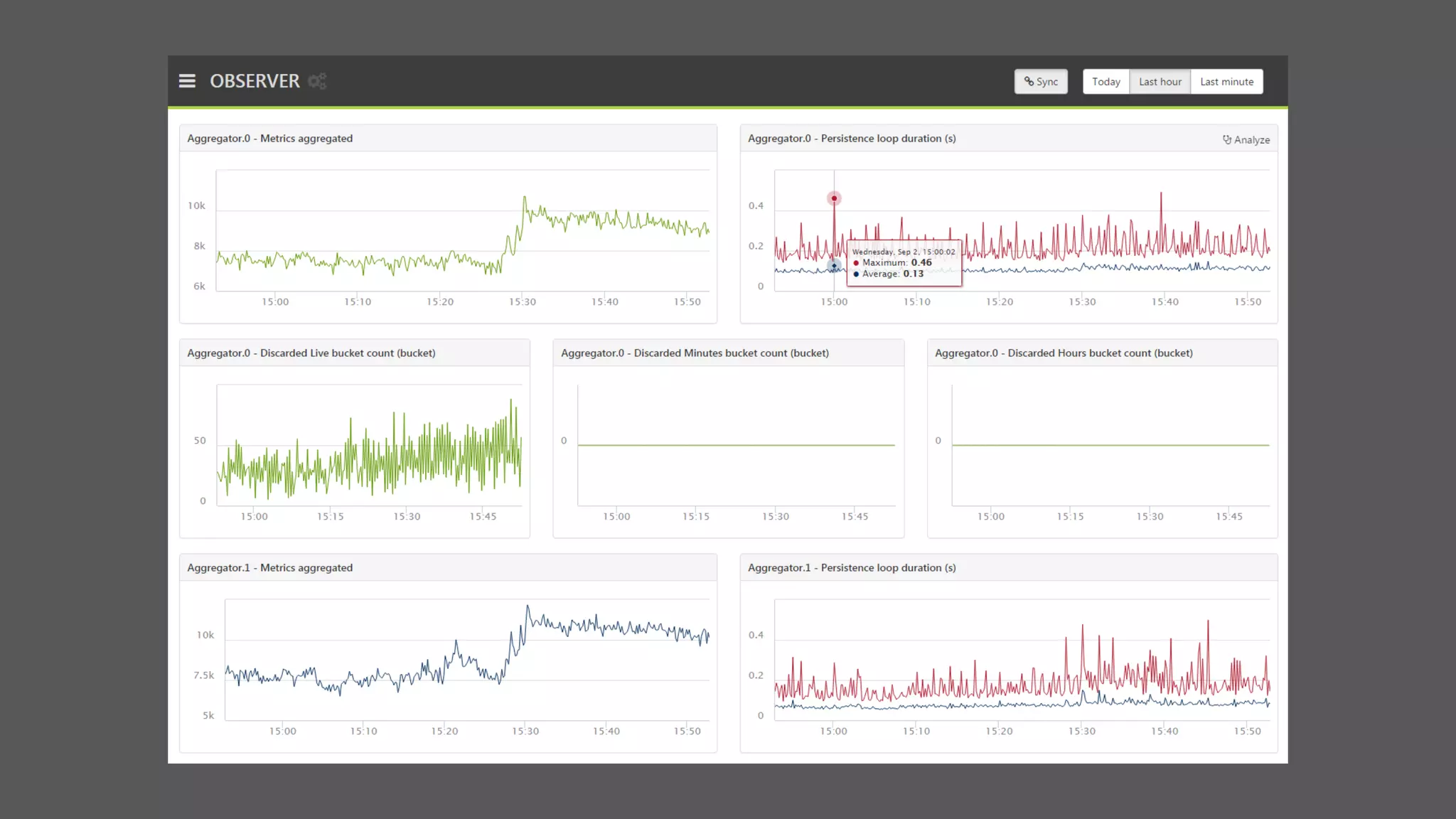Open the hamburger menu

[187, 81]
